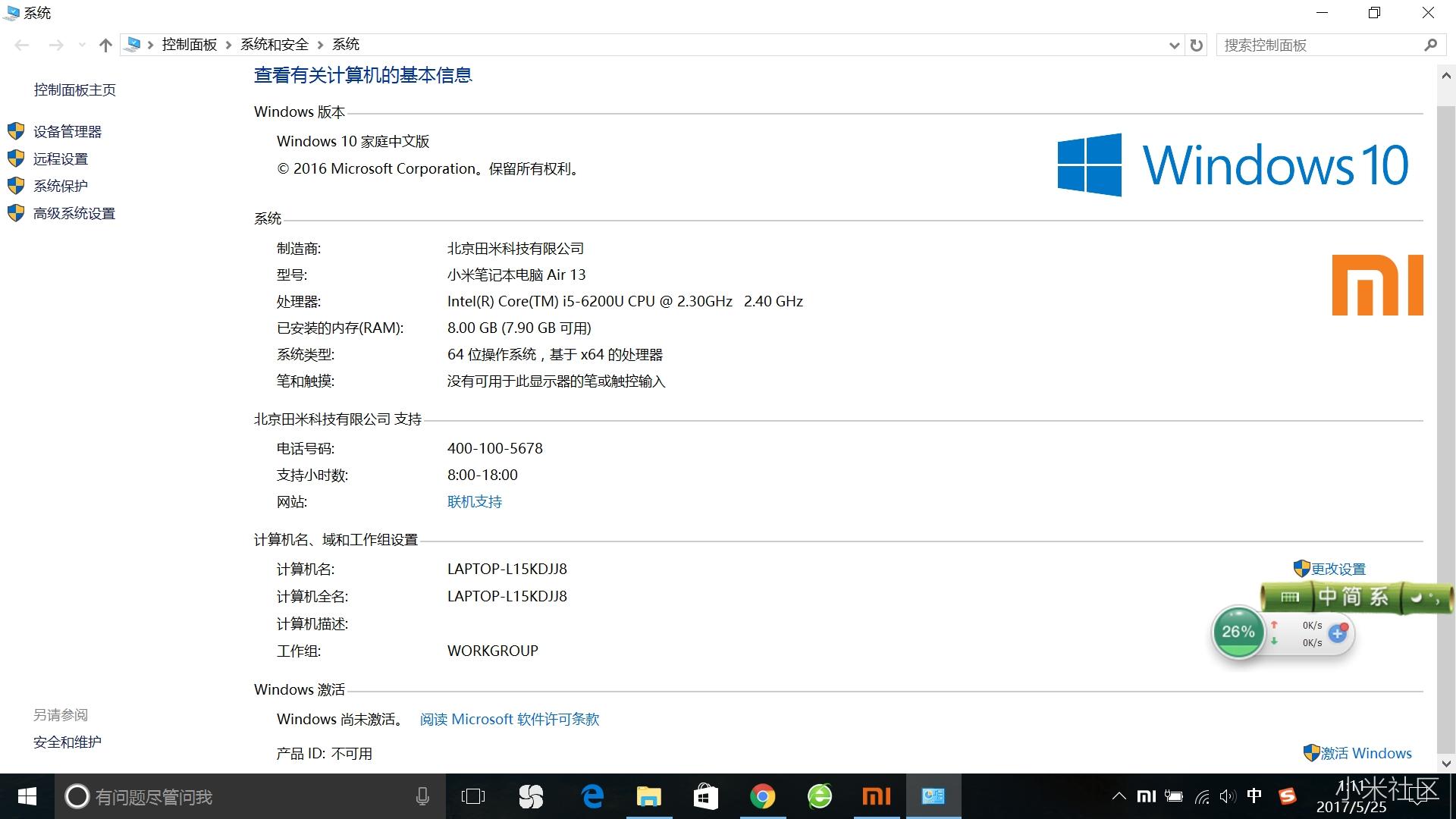1456x819 pixels.
Task: Launch Microsoft Edge from taskbar
Action: coord(591,796)
